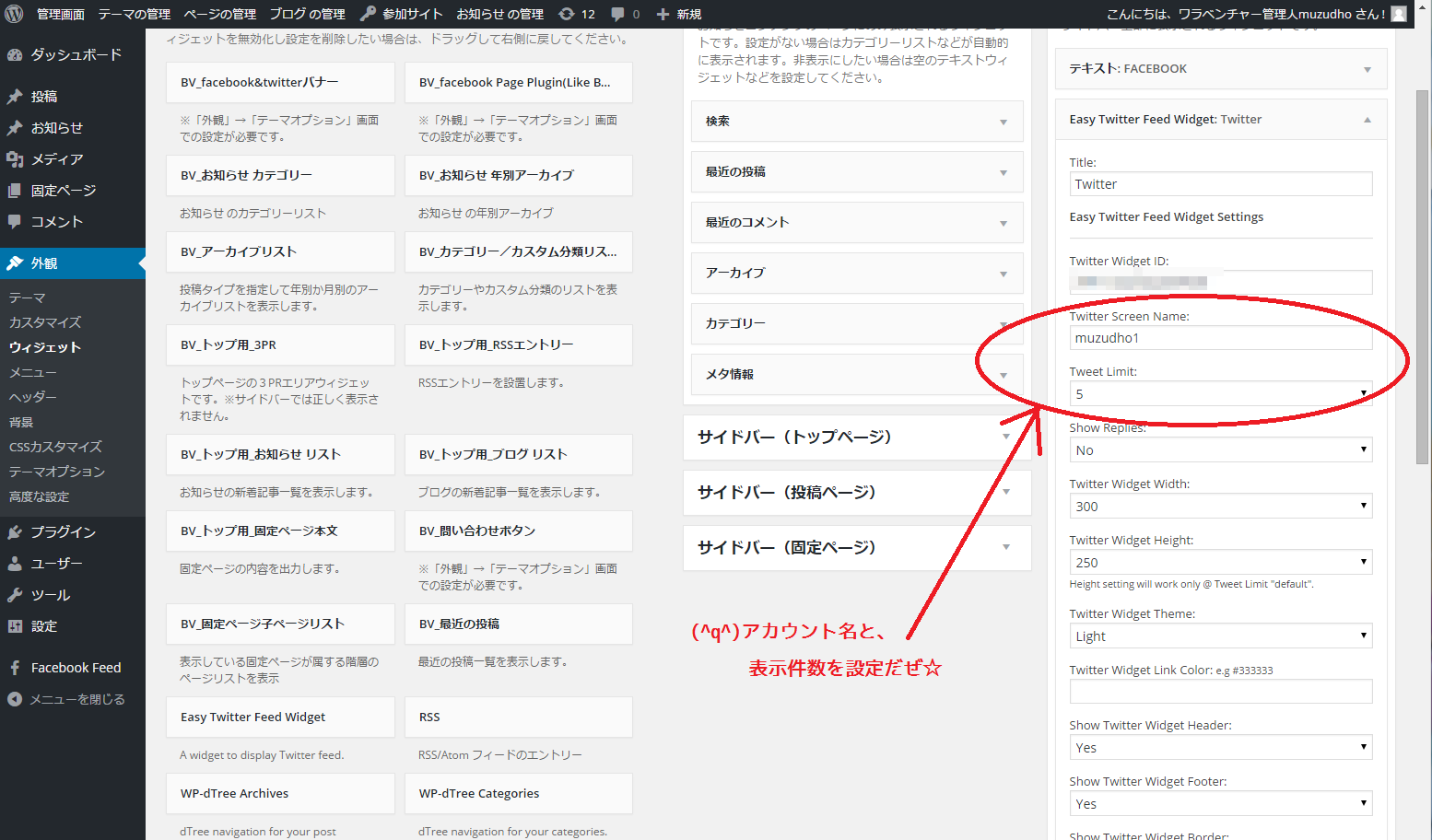Open the Twitter Widget Width dropdown
The height and width of the screenshot is (840, 1432).
pyautogui.click(x=1221, y=506)
